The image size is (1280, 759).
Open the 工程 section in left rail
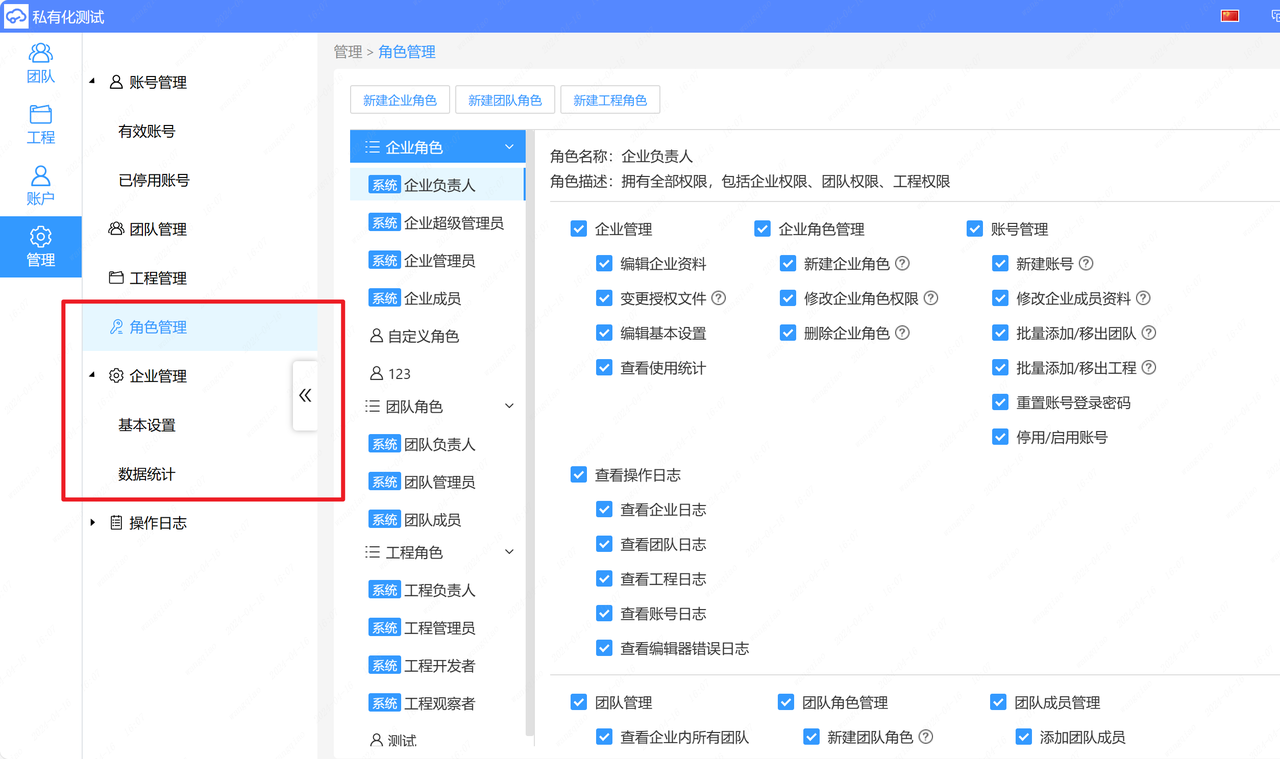click(41, 124)
